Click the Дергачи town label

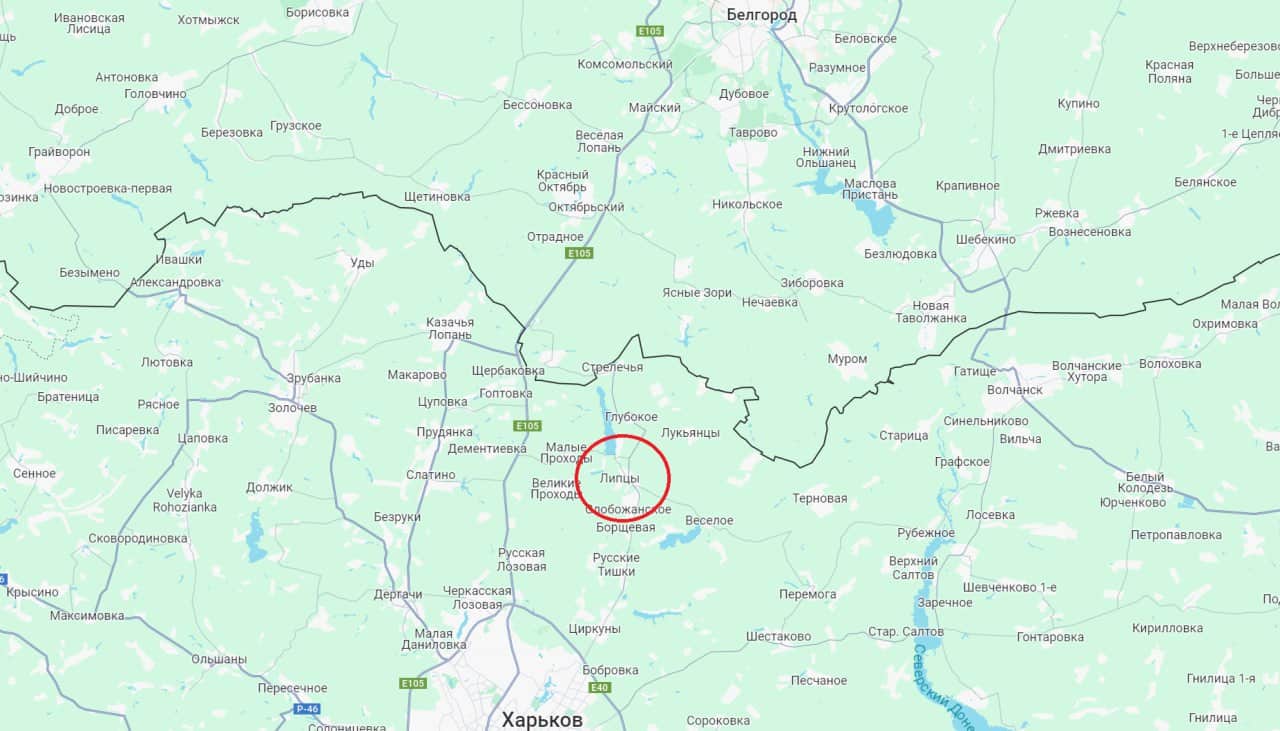398,595
